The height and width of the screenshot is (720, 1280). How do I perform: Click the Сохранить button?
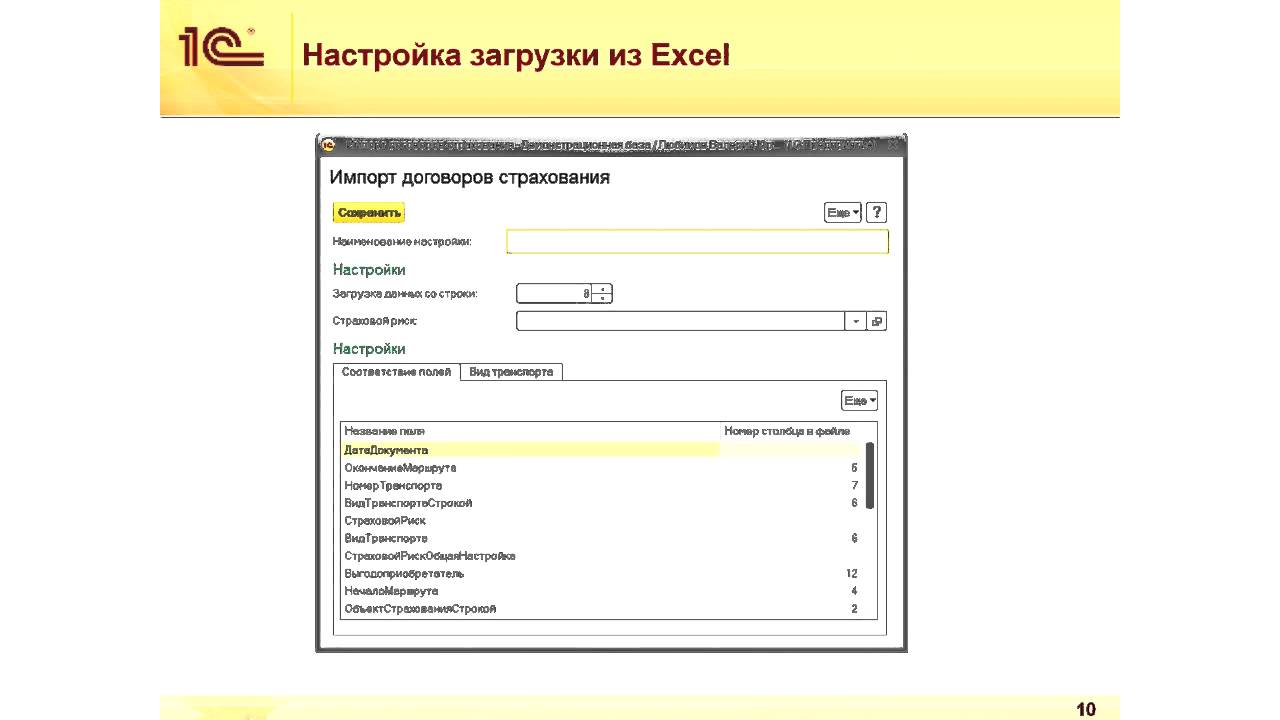(x=369, y=212)
